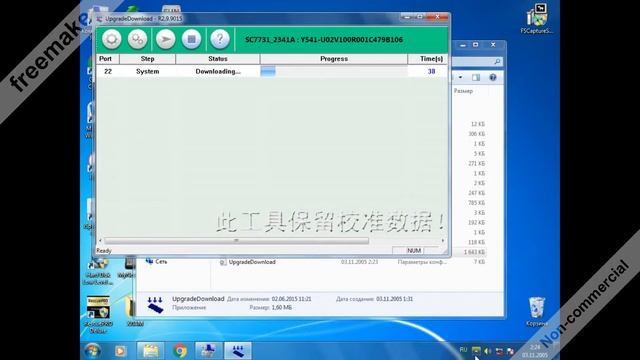Viewport: 640px width, 360px height.
Task: Click the Downloading... status cell
Action: [x=218, y=71]
